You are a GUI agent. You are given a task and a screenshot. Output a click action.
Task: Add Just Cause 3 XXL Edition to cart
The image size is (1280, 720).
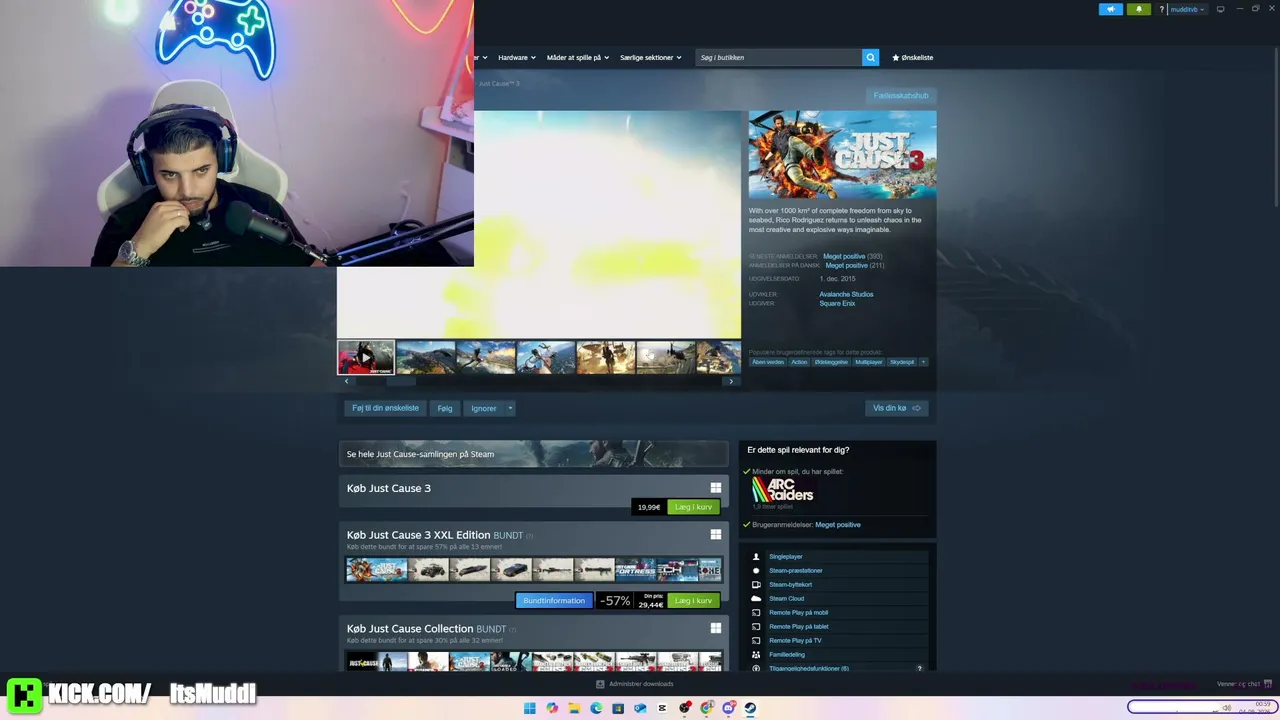693,601
